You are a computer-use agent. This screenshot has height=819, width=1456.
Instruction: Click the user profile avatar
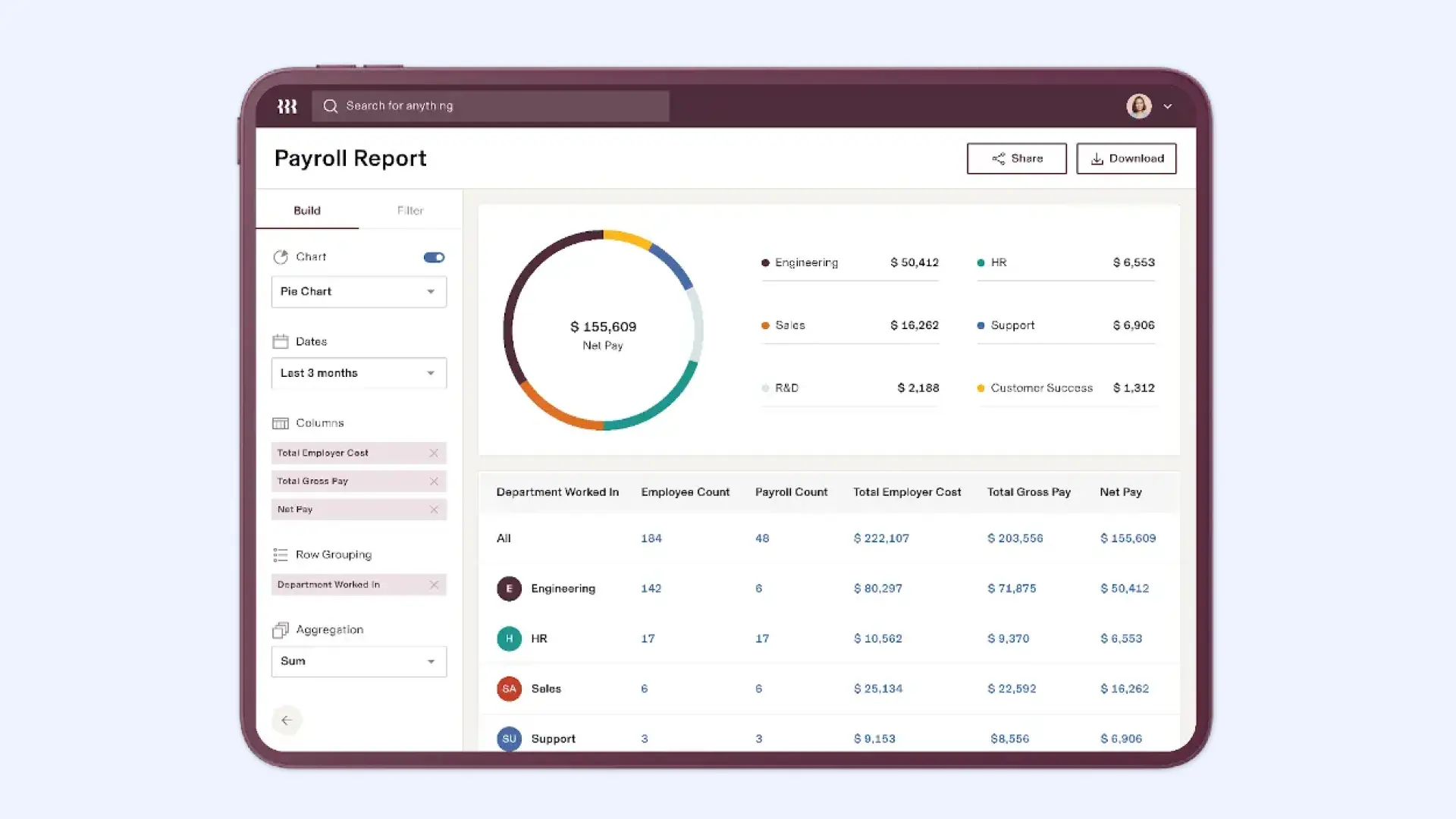1138,106
